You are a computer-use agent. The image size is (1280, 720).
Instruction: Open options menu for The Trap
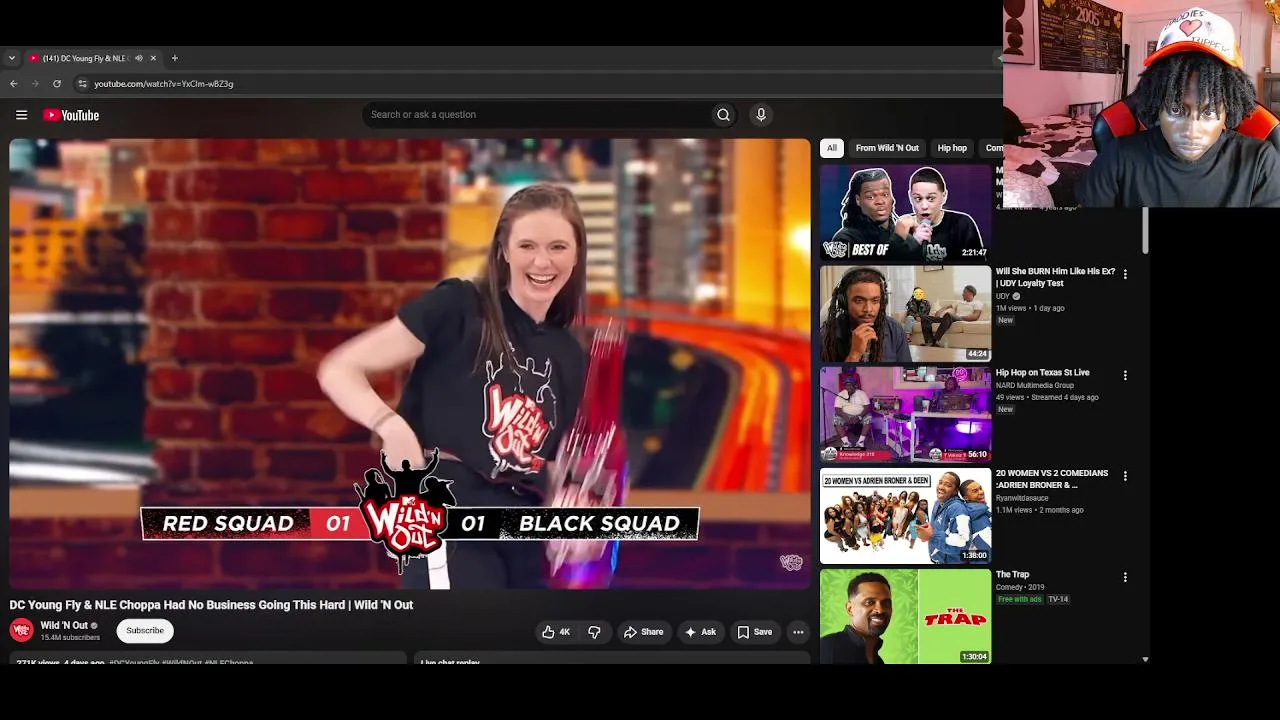coord(1125,577)
